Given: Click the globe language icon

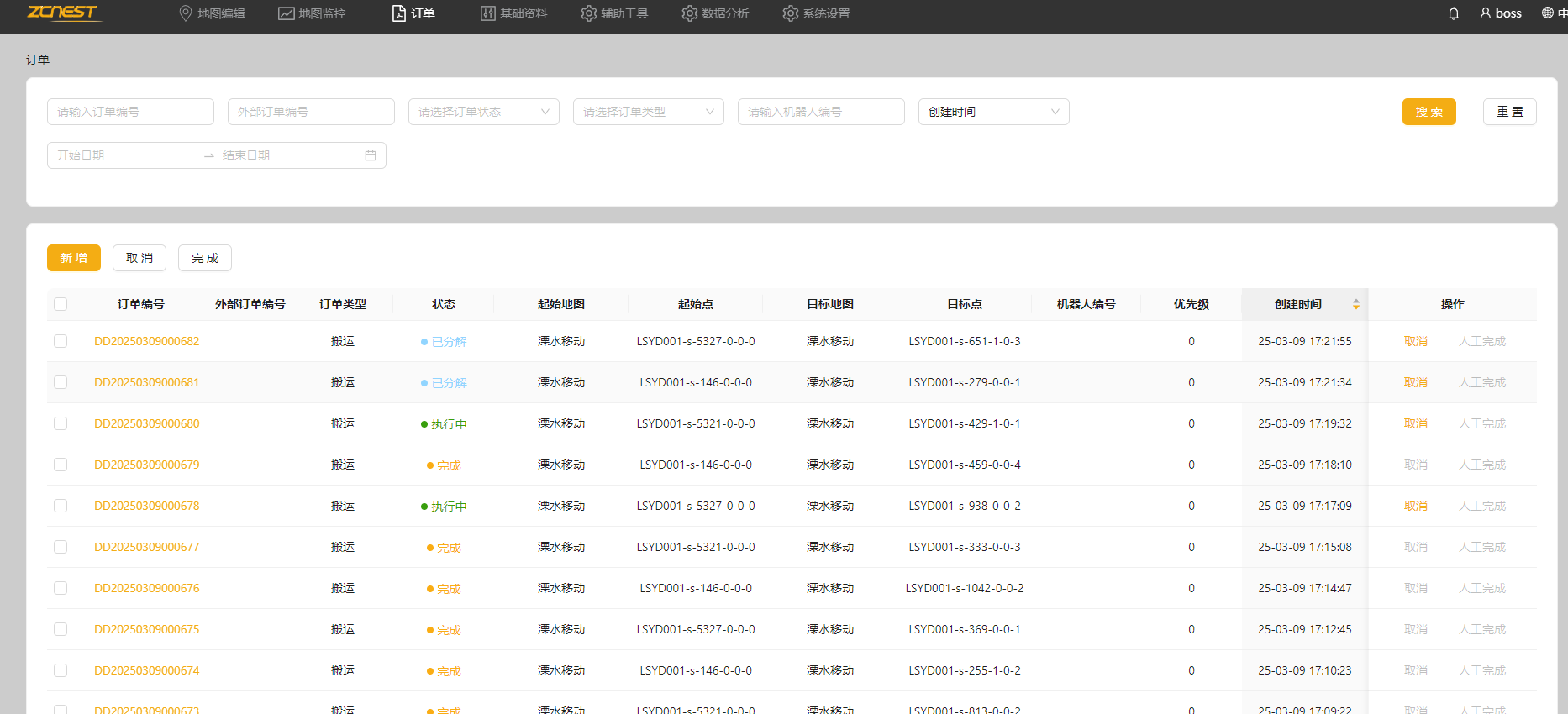Looking at the screenshot, I should point(1547,13).
